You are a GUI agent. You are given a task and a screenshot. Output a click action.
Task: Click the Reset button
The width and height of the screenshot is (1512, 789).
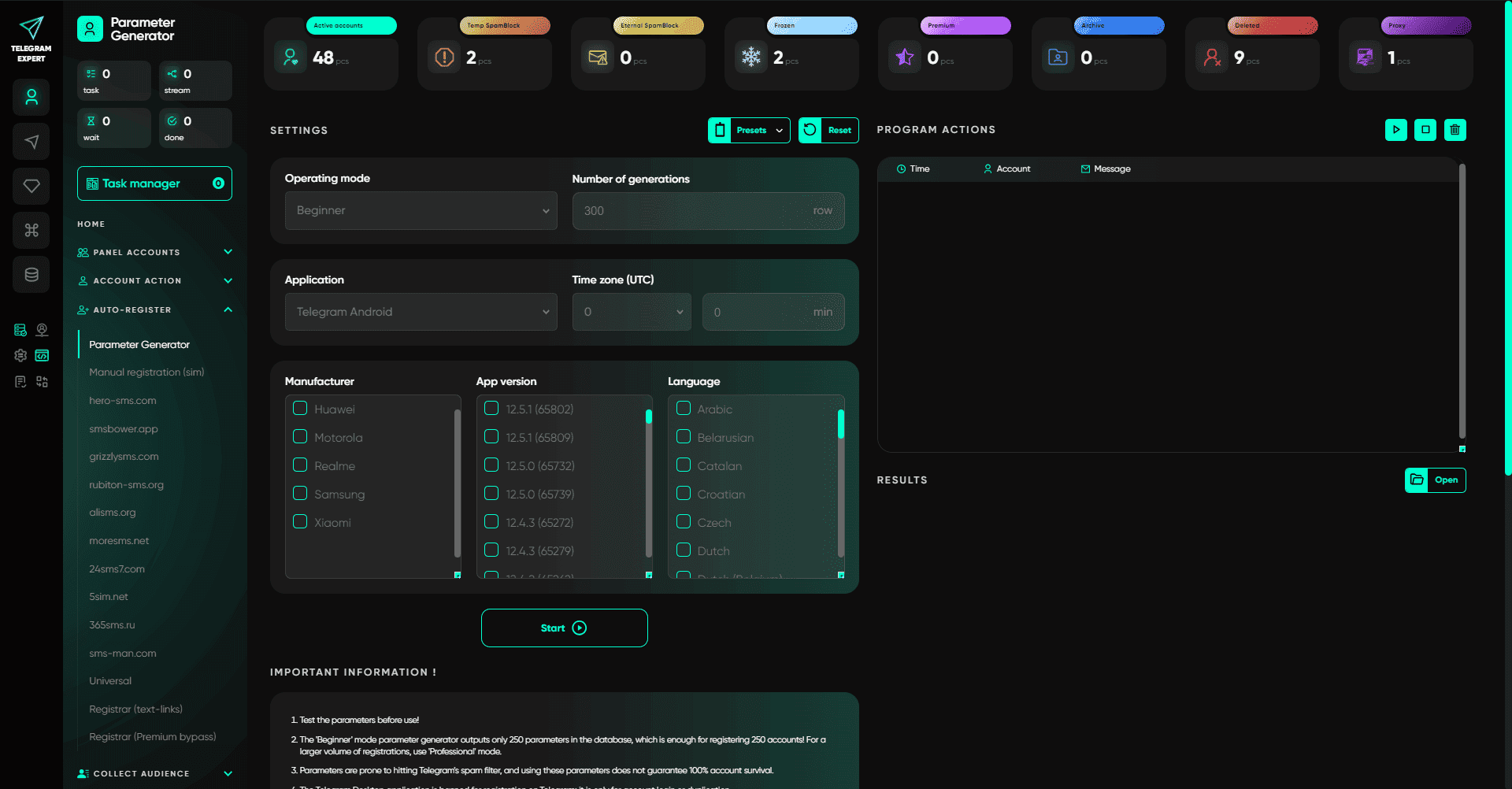point(828,131)
